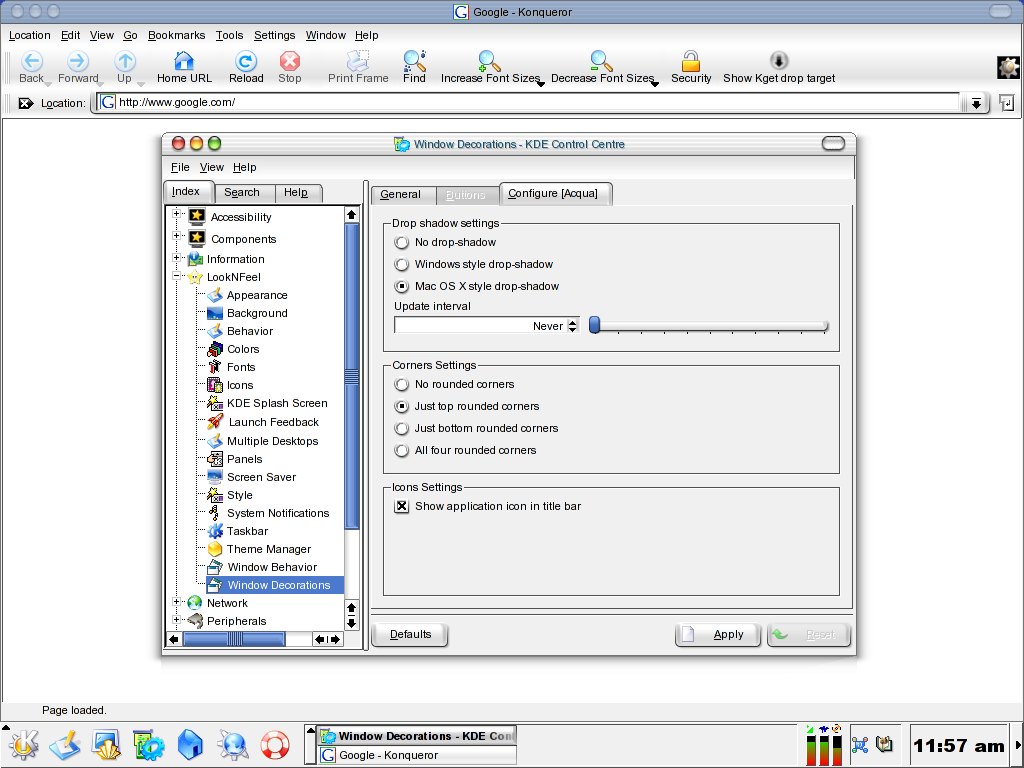
Task: Switch to Google - Konqueror taskbar entry
Action: pos(417,755)
